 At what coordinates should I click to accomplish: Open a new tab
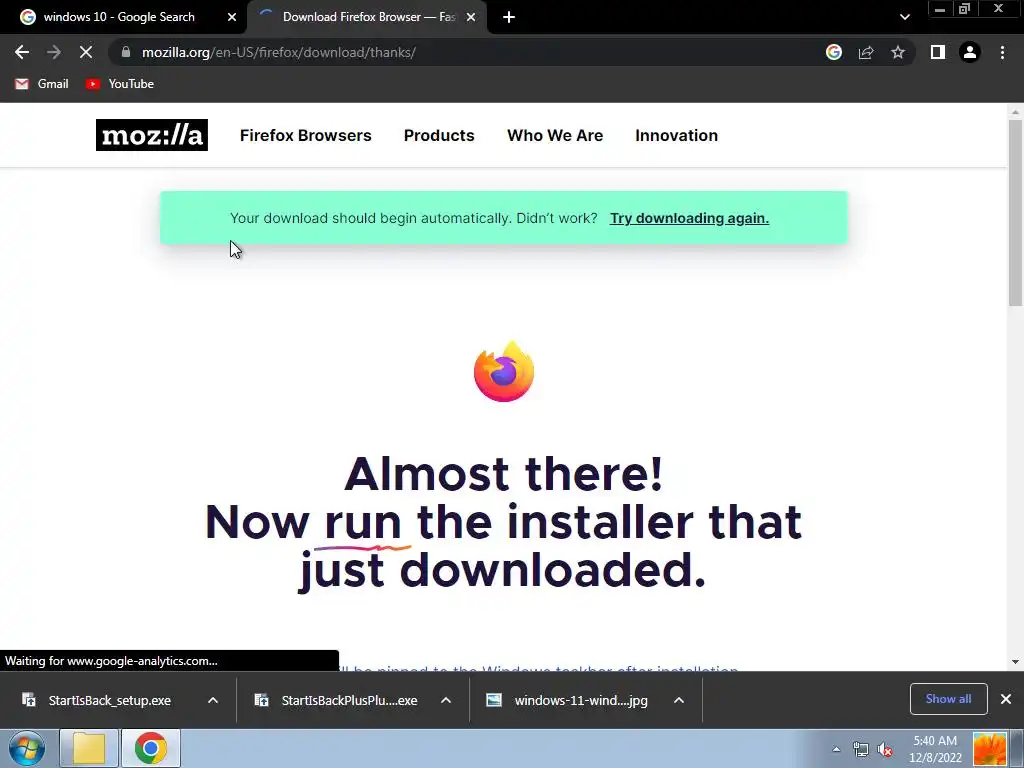tap(509, 17)
